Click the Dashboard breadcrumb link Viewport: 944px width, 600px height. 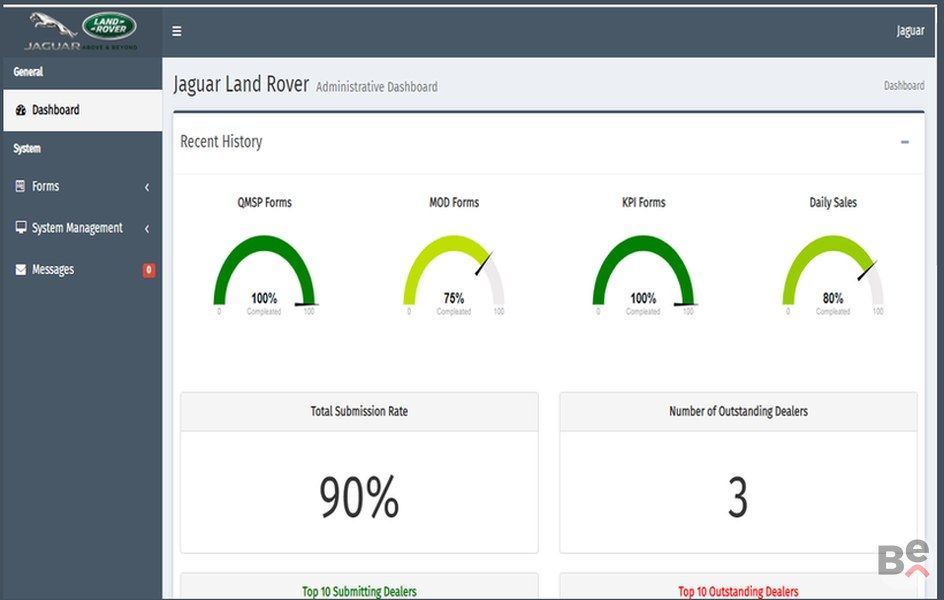[903, 86]
